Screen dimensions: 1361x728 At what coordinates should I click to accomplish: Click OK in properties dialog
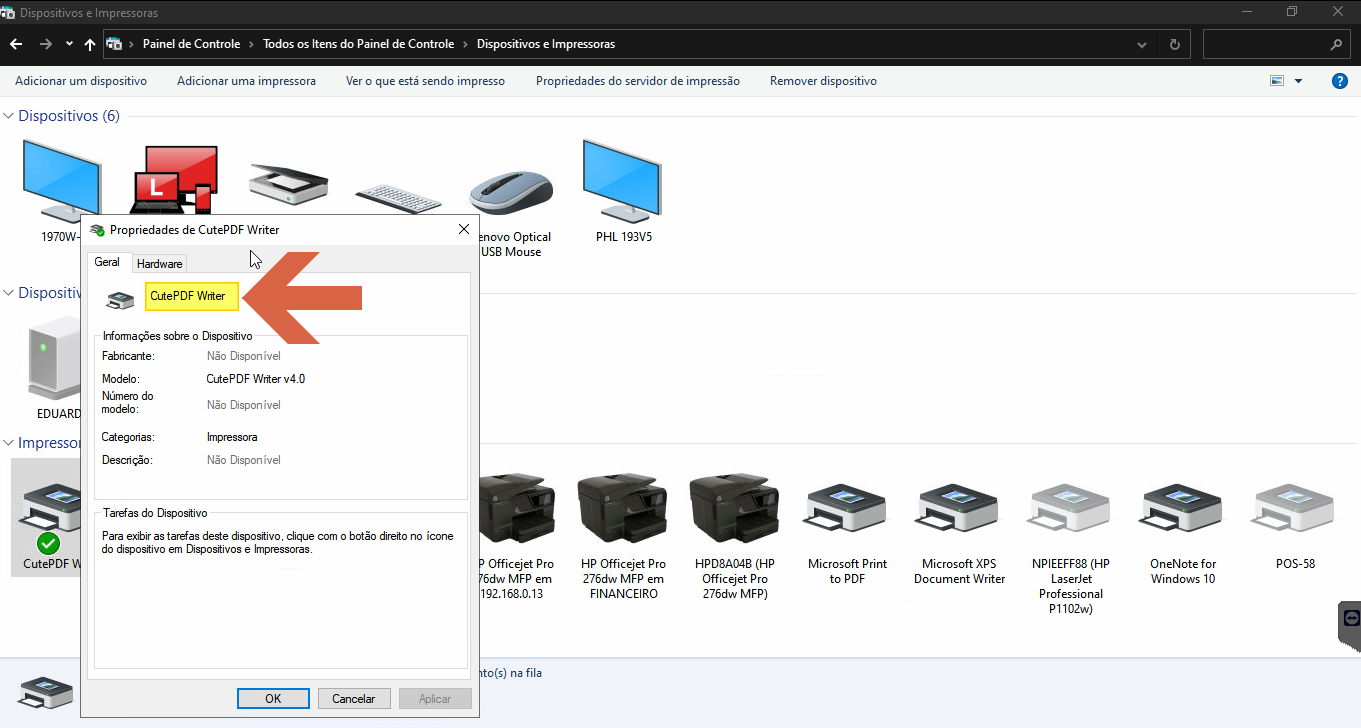tap(273, 699)
